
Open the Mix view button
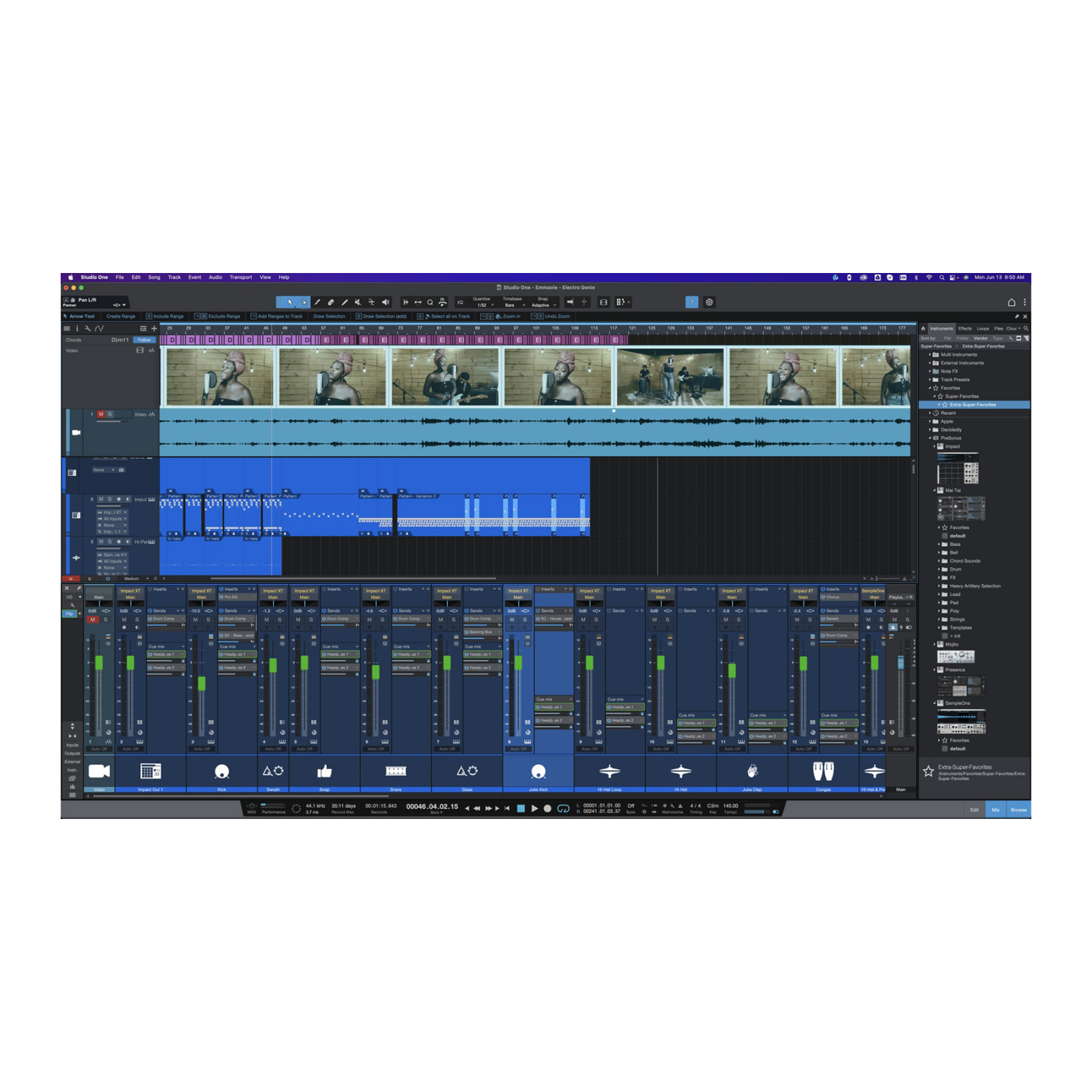[x=996, y=810]
